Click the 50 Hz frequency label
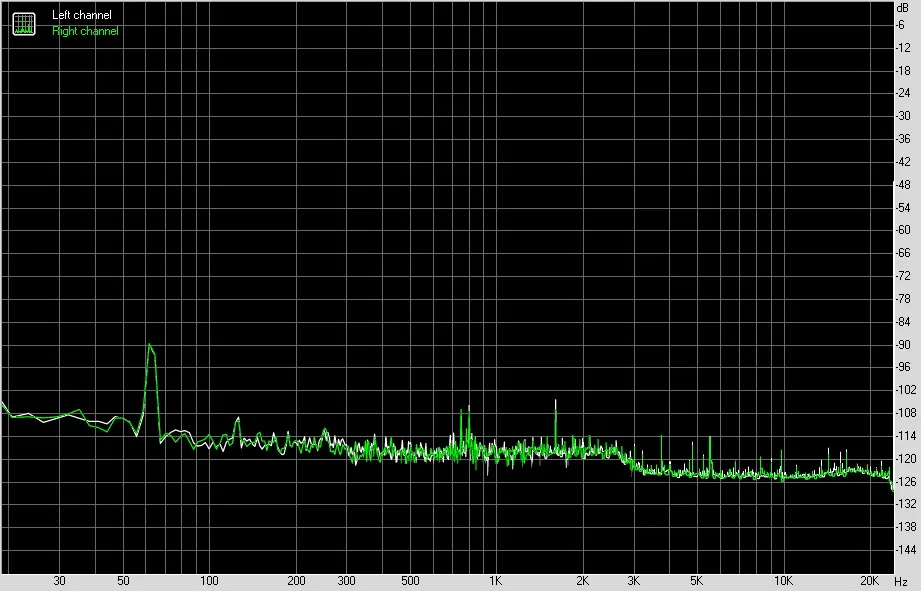 click(123, 581)
